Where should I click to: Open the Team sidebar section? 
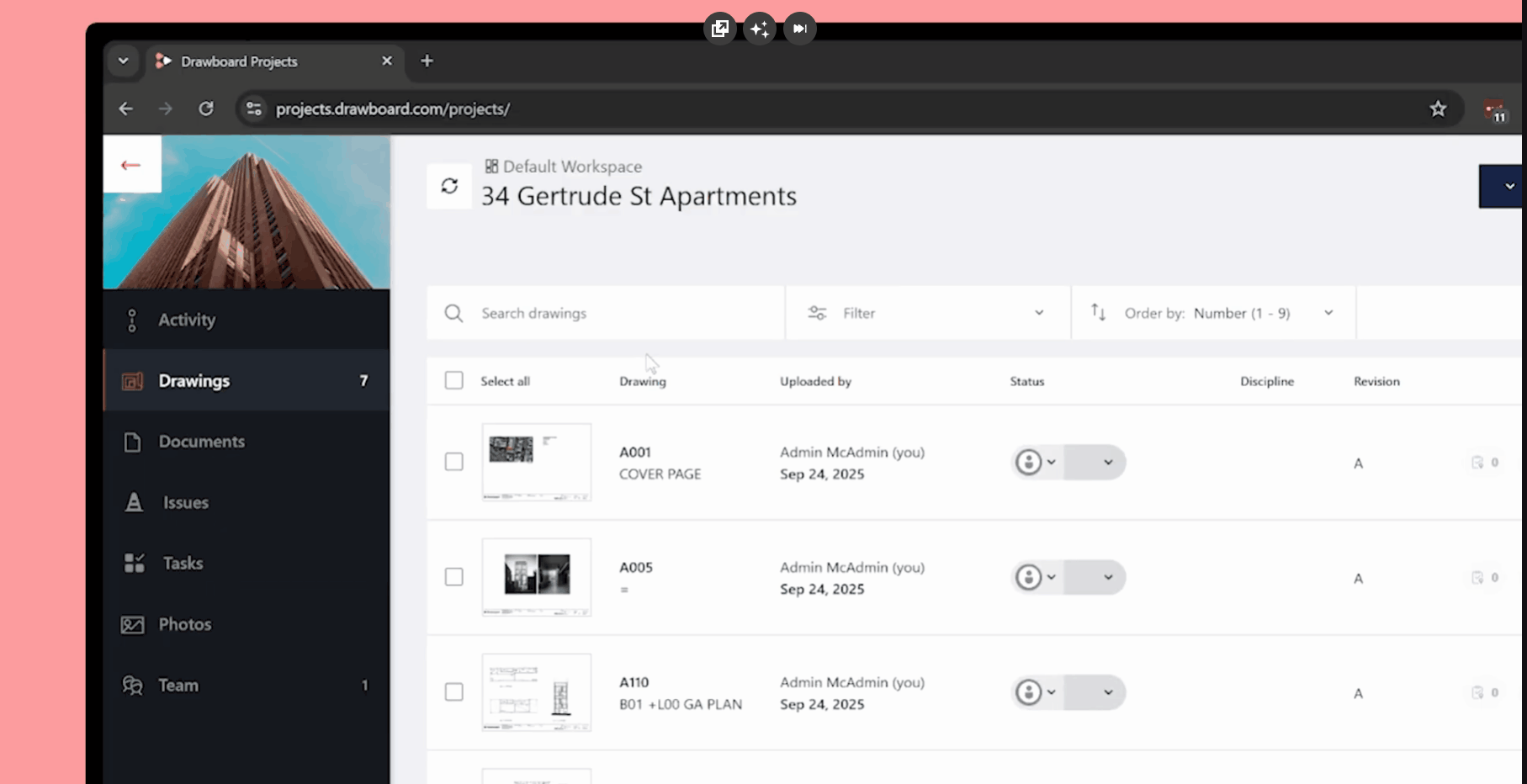click(x=246, y=685)
